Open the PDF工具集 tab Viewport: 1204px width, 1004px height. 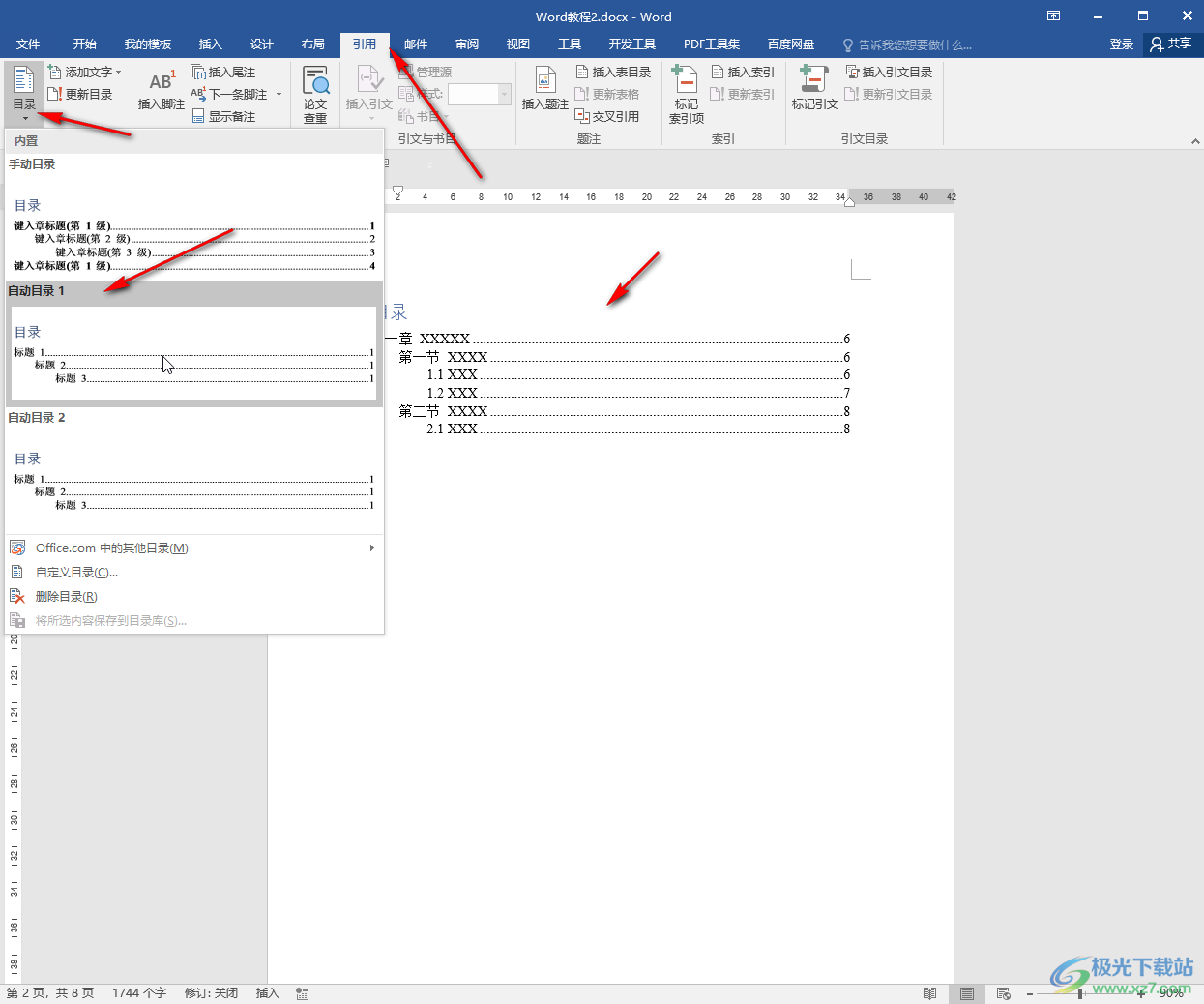[712, 44]
